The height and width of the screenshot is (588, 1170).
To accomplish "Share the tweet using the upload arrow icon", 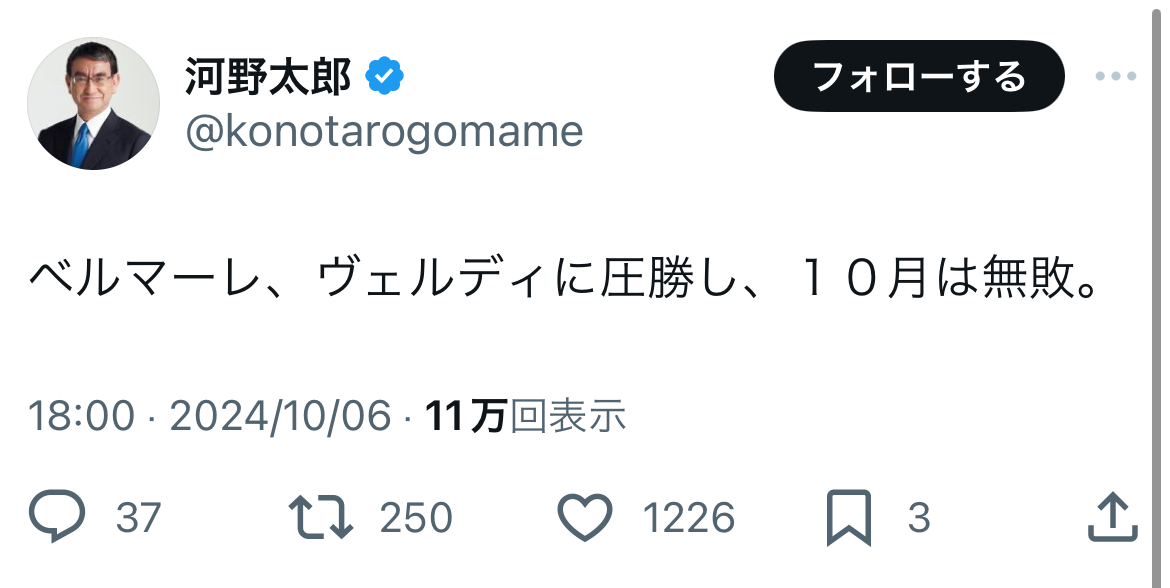I will (x=1113, y=516).
